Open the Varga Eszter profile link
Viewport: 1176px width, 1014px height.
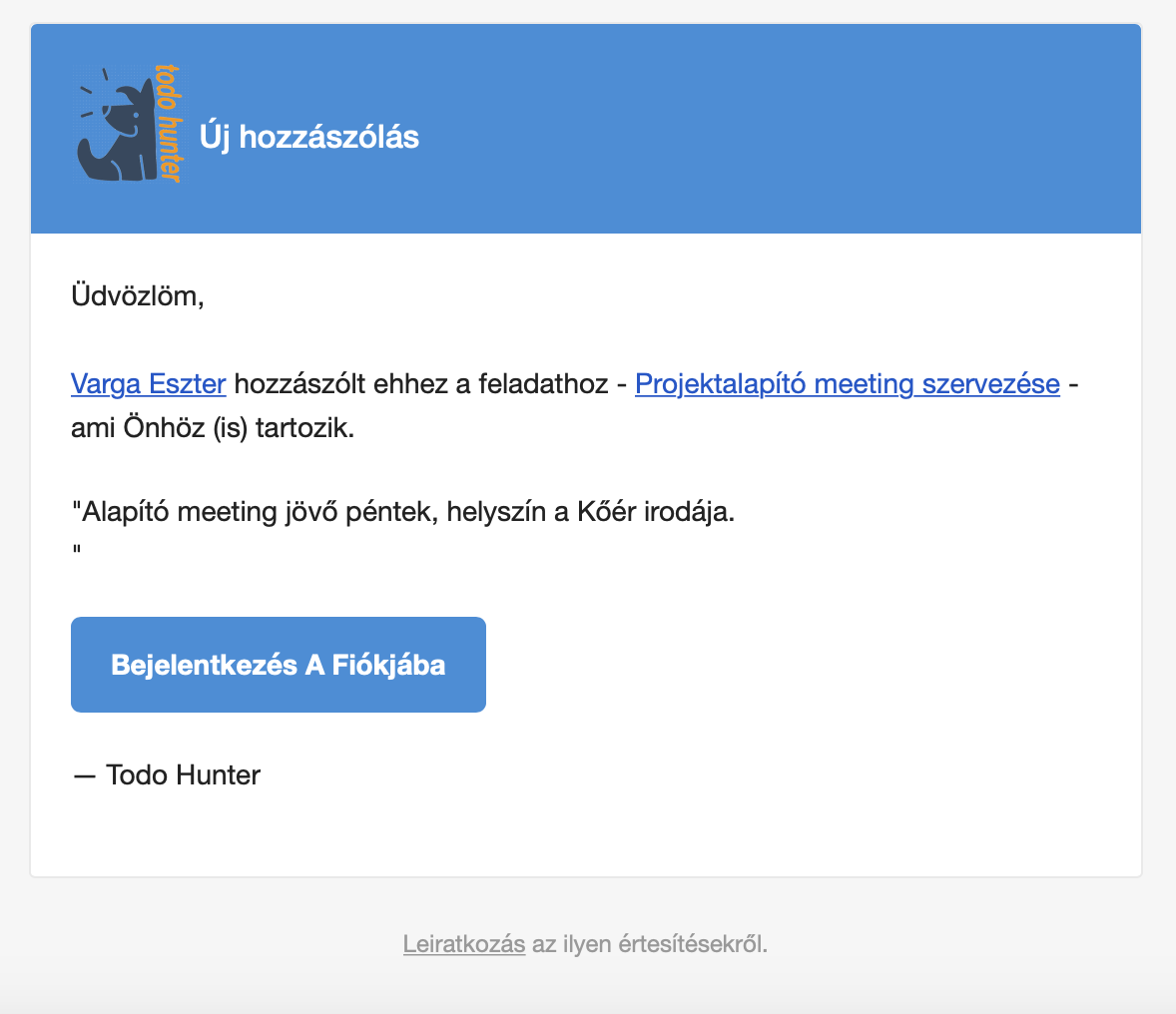tap(148, 383)
